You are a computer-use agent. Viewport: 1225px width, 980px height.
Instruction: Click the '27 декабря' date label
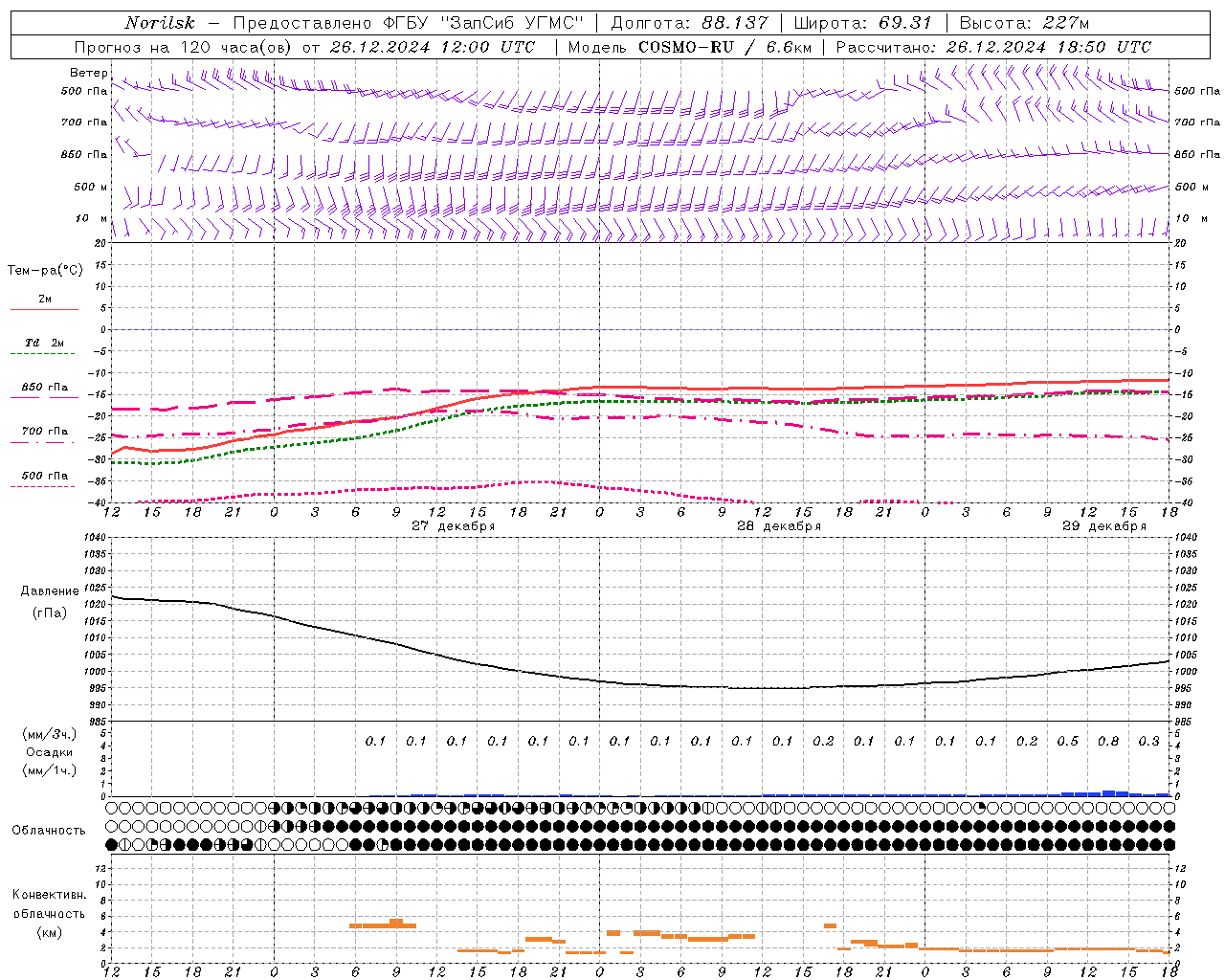pyautogui.click(x=454, y=526)
